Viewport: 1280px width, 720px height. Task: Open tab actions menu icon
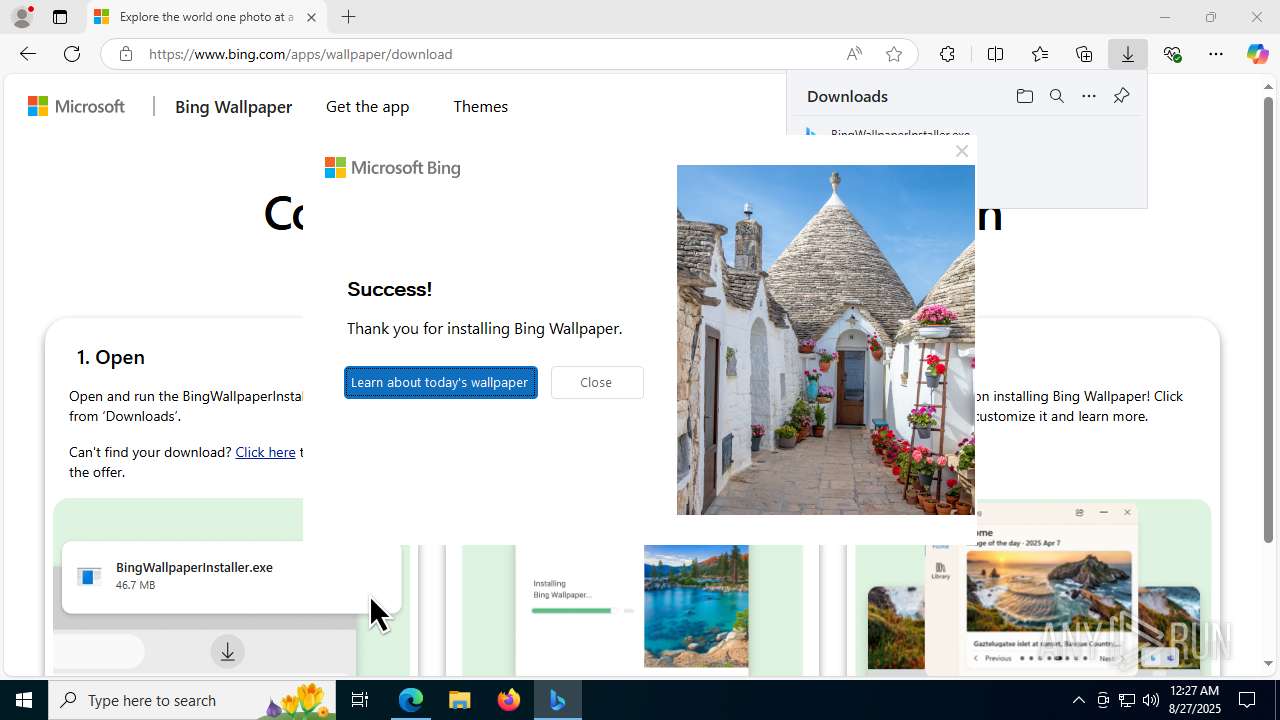60,17
